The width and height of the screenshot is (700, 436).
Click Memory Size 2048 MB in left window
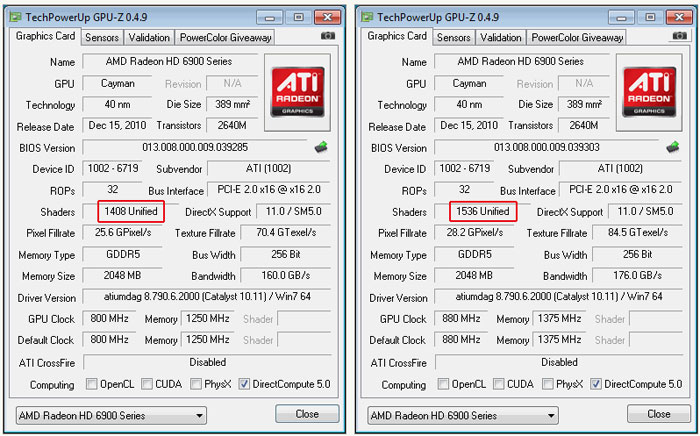tap(122, 275)
